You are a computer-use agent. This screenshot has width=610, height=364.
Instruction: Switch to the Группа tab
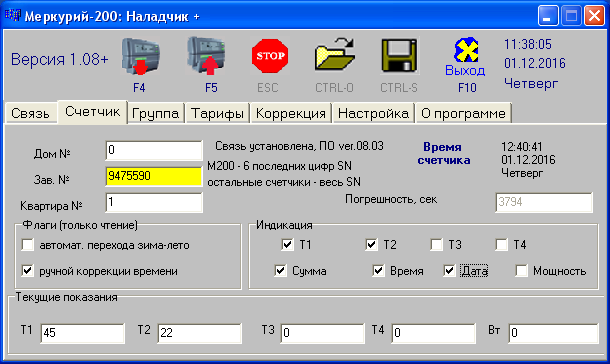tap(155, 114)
